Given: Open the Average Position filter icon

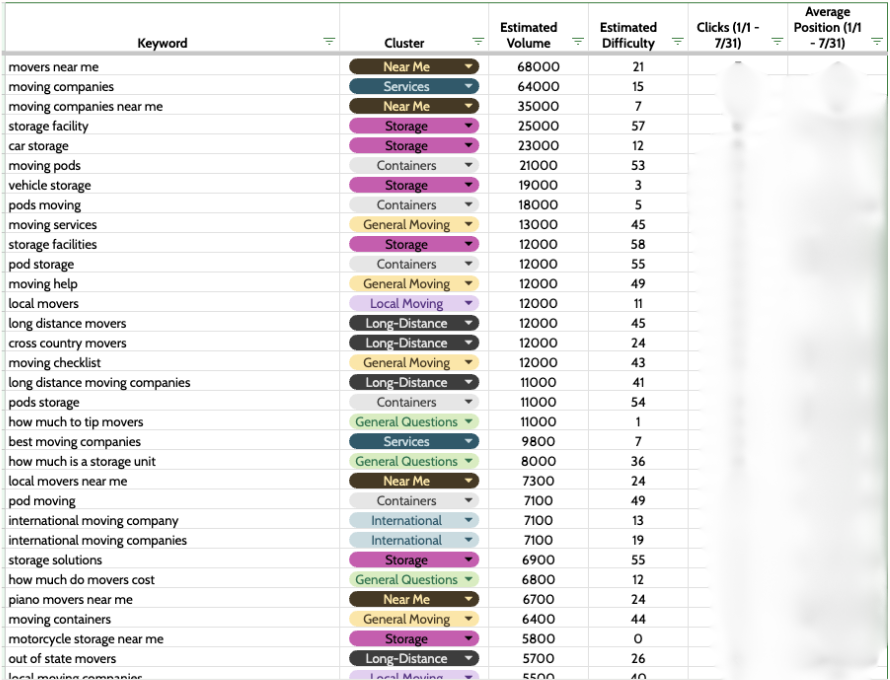Looking at the screenshot, I should [877, 41].
